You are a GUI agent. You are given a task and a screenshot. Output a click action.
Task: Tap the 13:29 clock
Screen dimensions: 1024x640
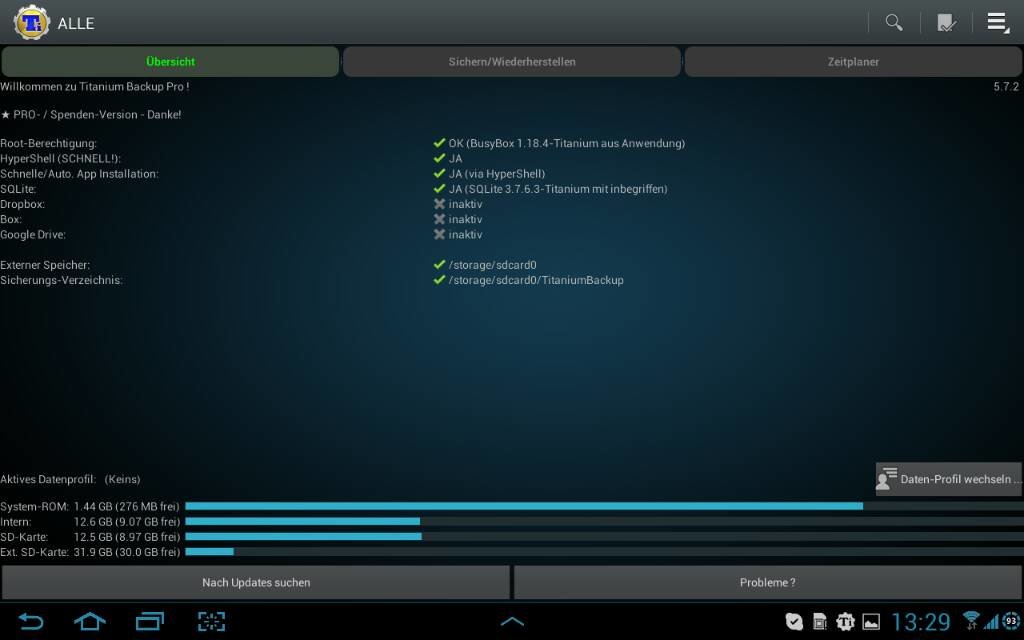921,622
